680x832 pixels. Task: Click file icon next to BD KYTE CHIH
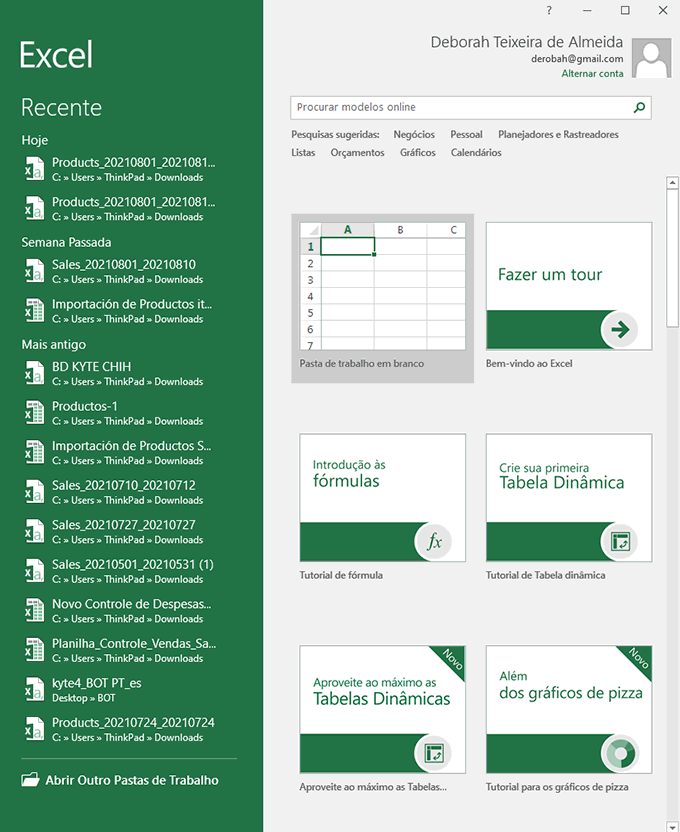click(x=34, y=374)
